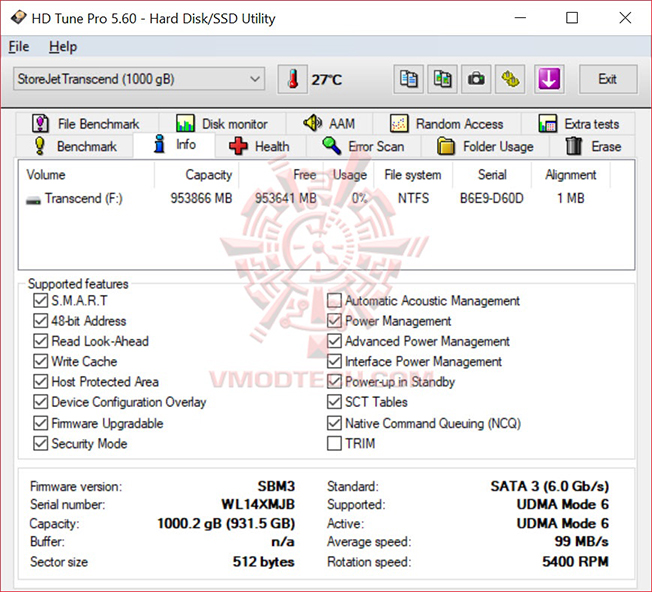This screenshot has height=592, width=652.
Task: Click the 5400 RPM rotation speed value
Action: (x=575, y=562)
